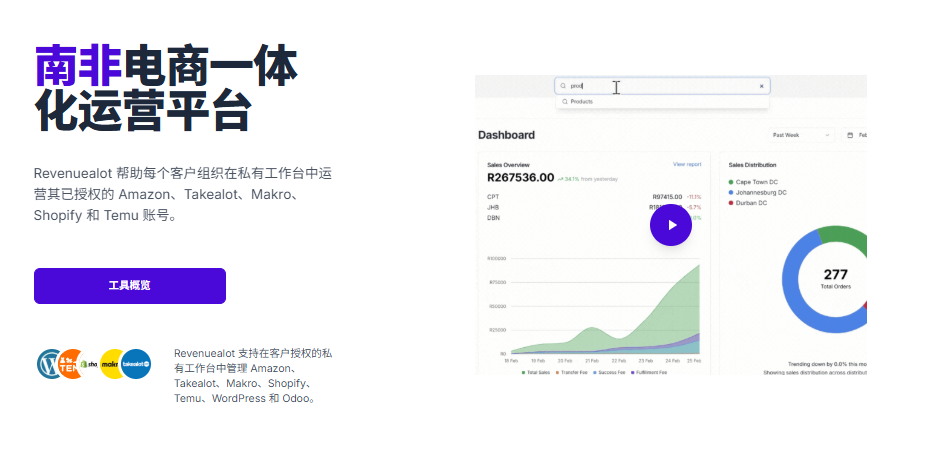Click the DBN row label
943x465 pixels.
(493, 218)
